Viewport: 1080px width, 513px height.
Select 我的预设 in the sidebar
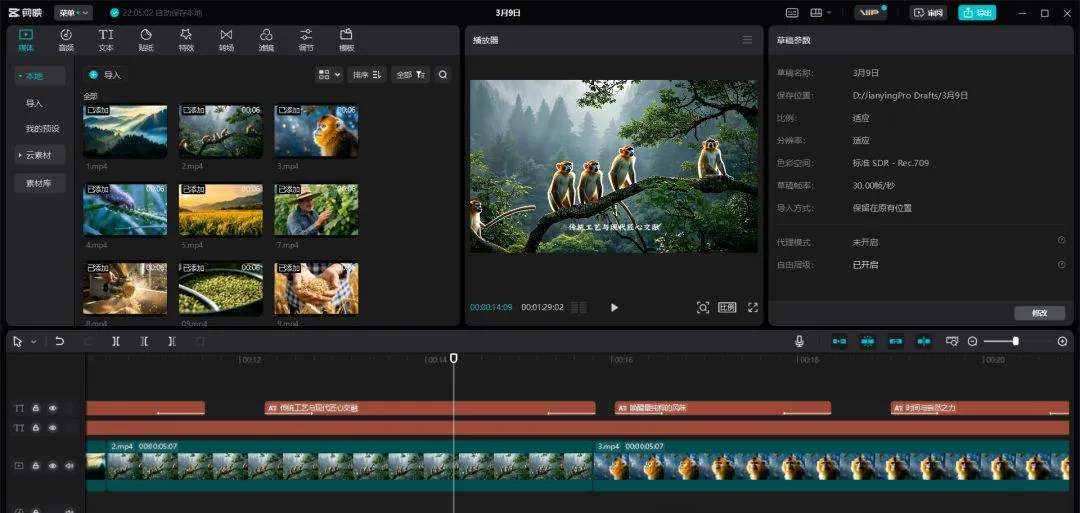[x=43, y=129]
